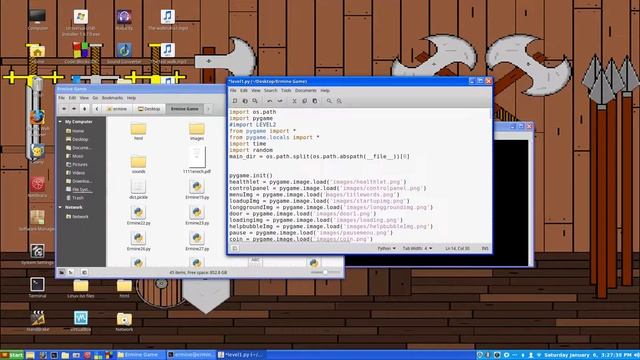Click the Paste clipboard icon in the editor
The width and height of the screenshot is (640, 360).
point(315,101)
